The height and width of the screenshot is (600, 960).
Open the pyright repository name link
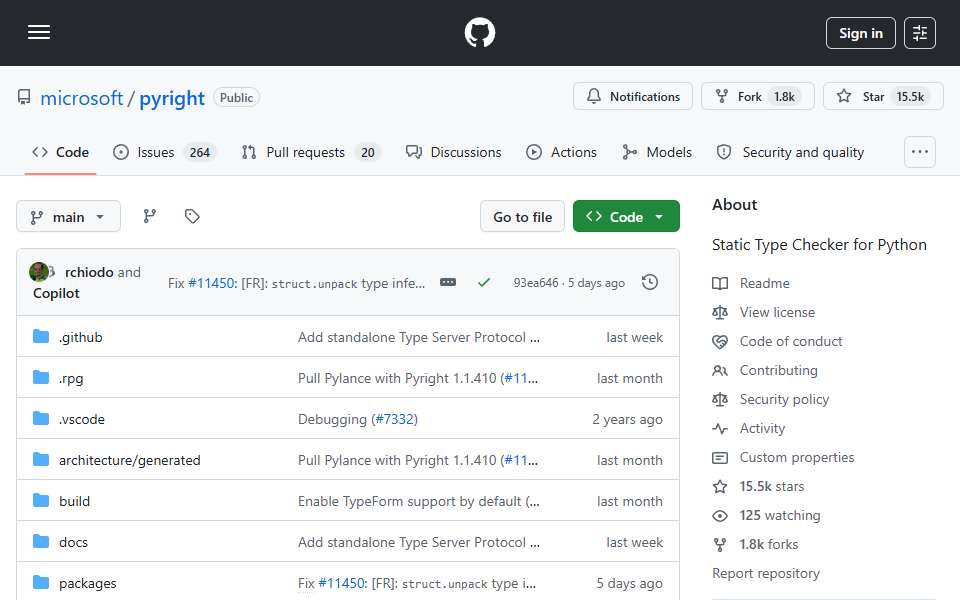(172, 98)
